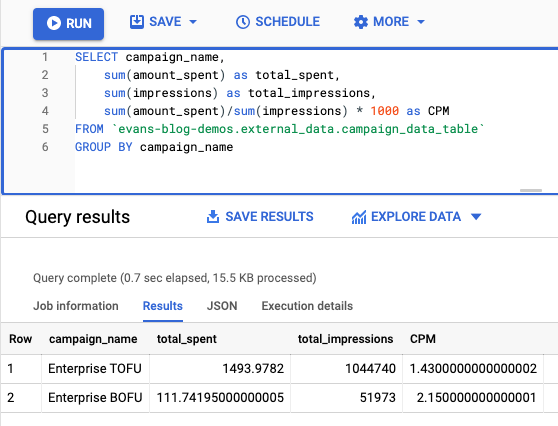Open the MORE menu

pos(389,22)
